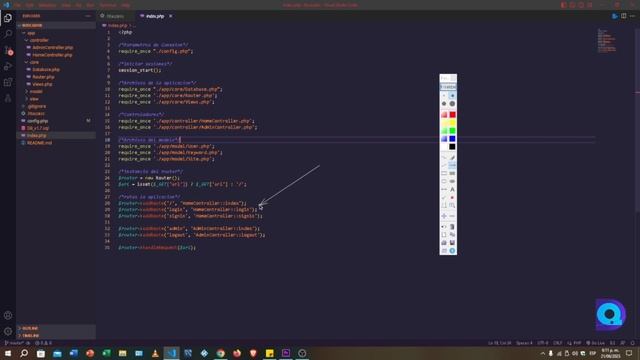Click the floating blue Q recorder widget
The image size is (640, 360).
point(611,314)
